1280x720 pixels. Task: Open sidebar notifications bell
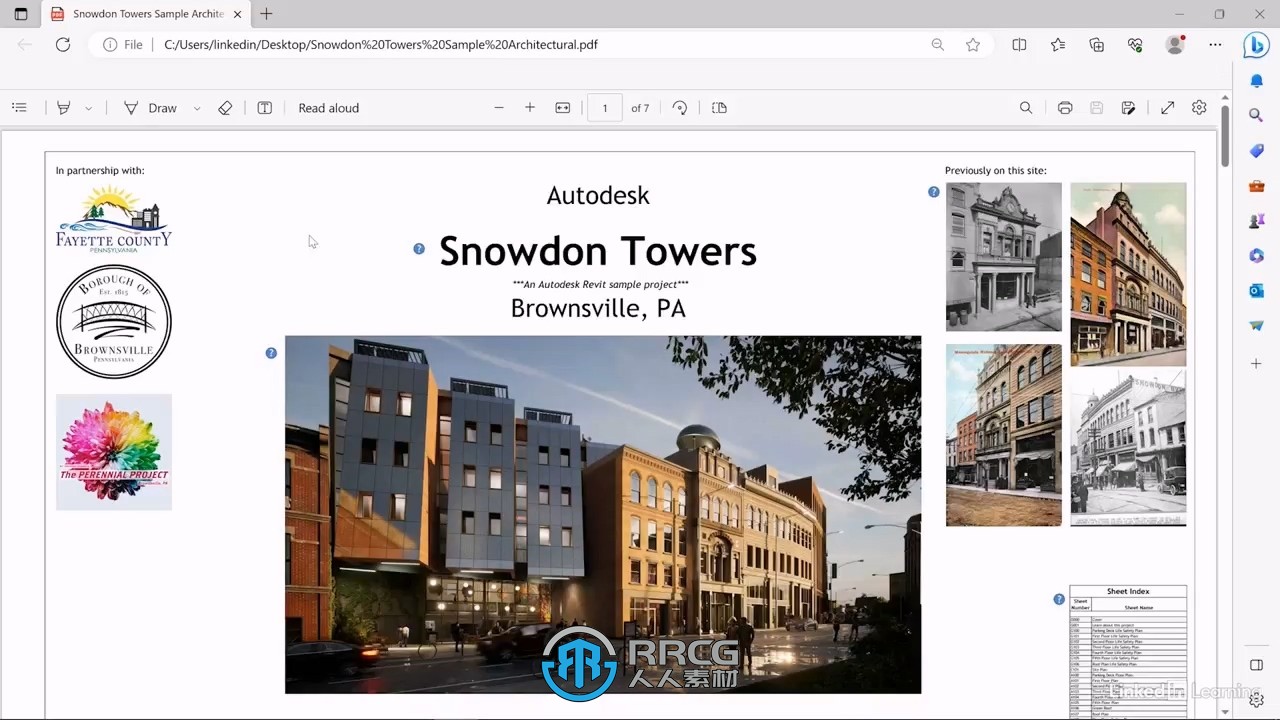pos(1257,81)
